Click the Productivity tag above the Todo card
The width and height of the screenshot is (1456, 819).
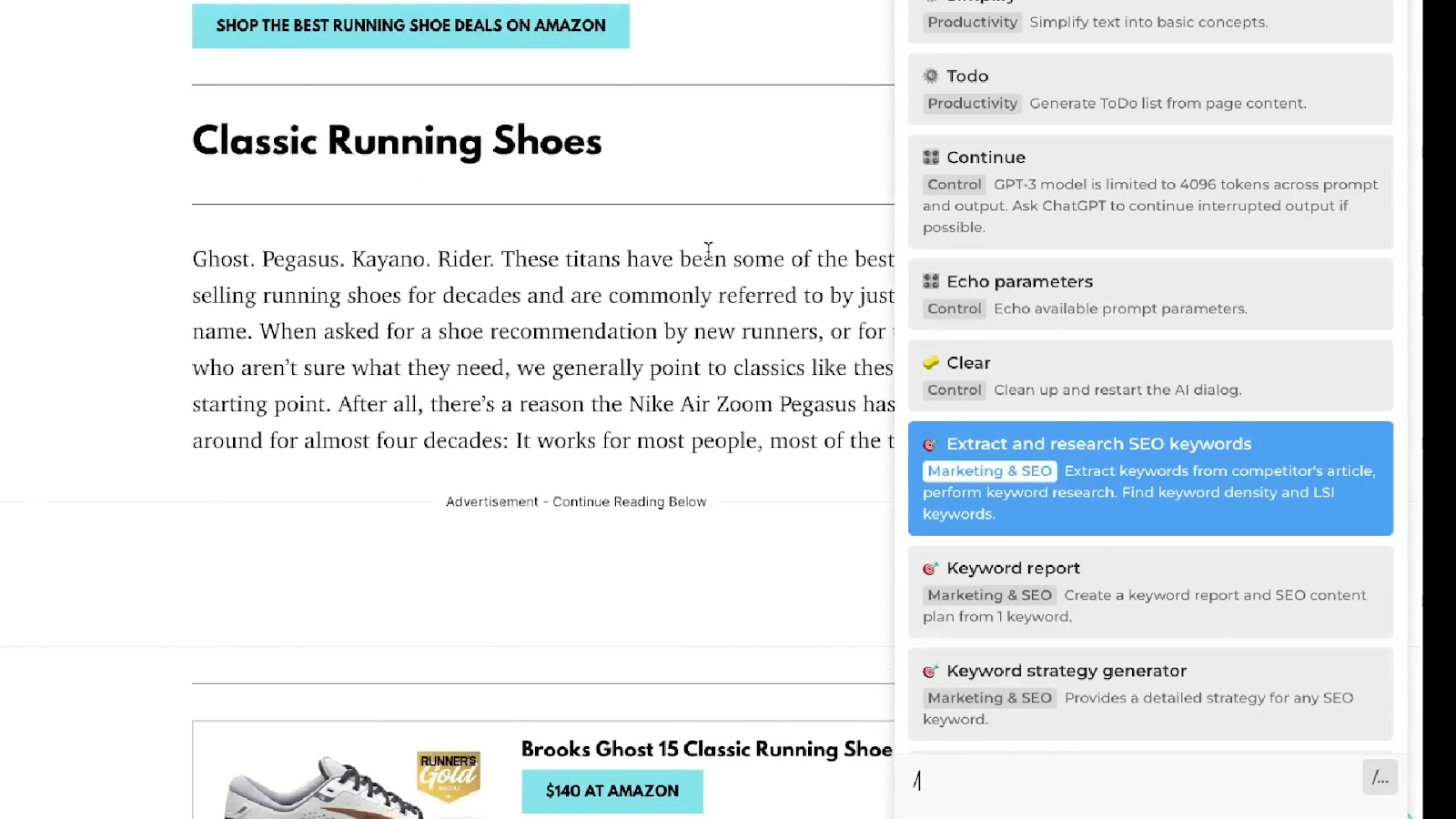[972, 22]
